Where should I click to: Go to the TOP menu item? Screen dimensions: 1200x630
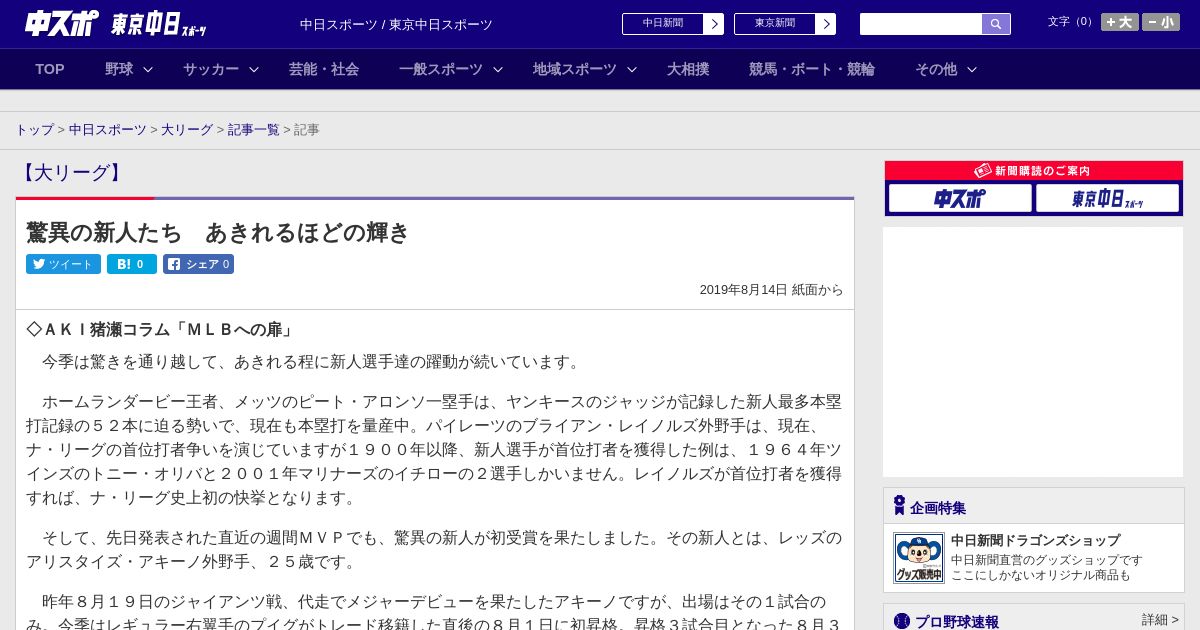tap(50, 69)
